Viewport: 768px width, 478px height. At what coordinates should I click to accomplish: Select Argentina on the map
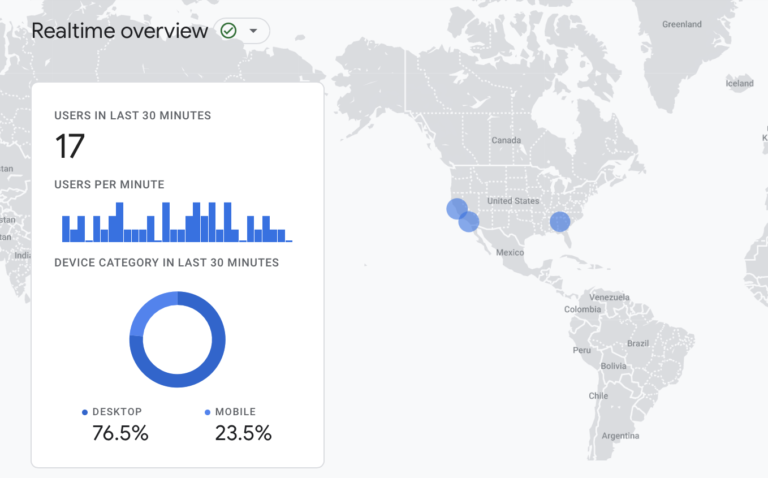pos(620,436)
